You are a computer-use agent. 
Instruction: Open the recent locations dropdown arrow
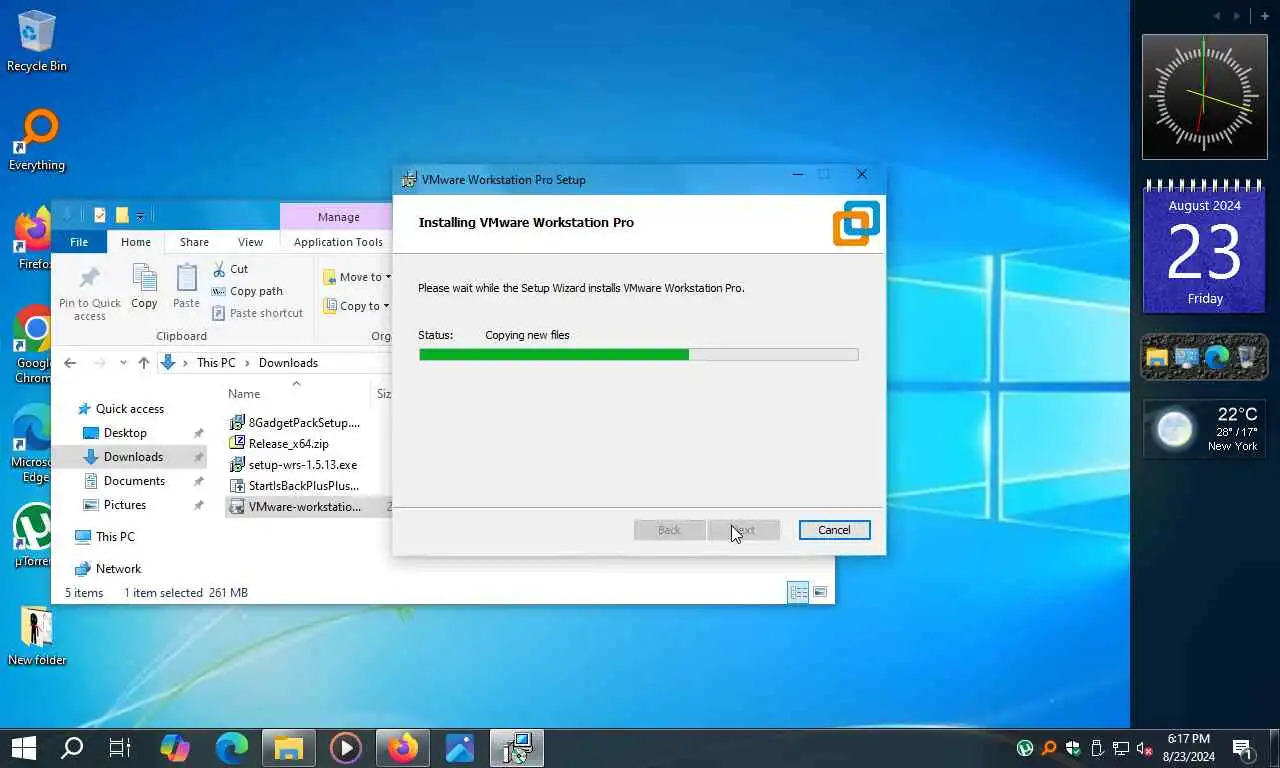click(123, 363)
